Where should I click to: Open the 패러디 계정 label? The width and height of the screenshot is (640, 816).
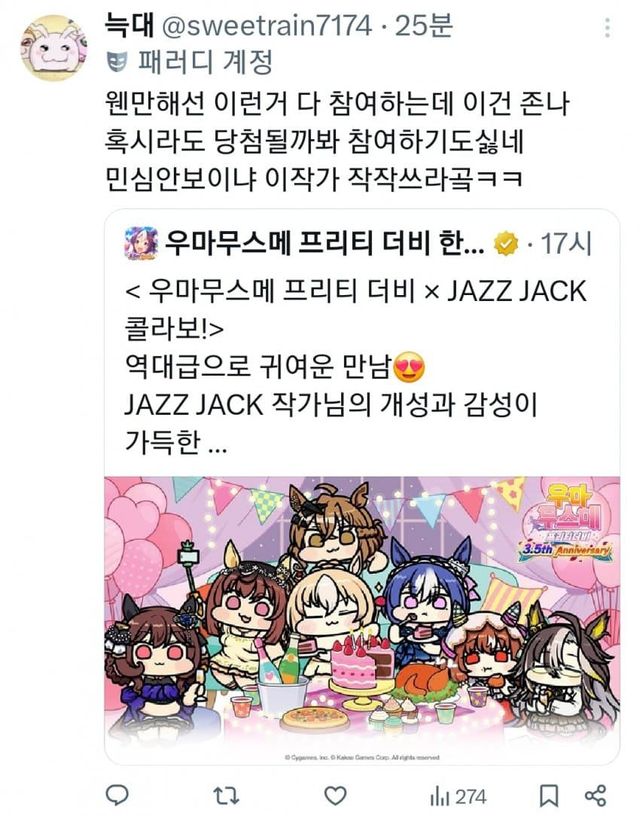(x=206, y=62)
